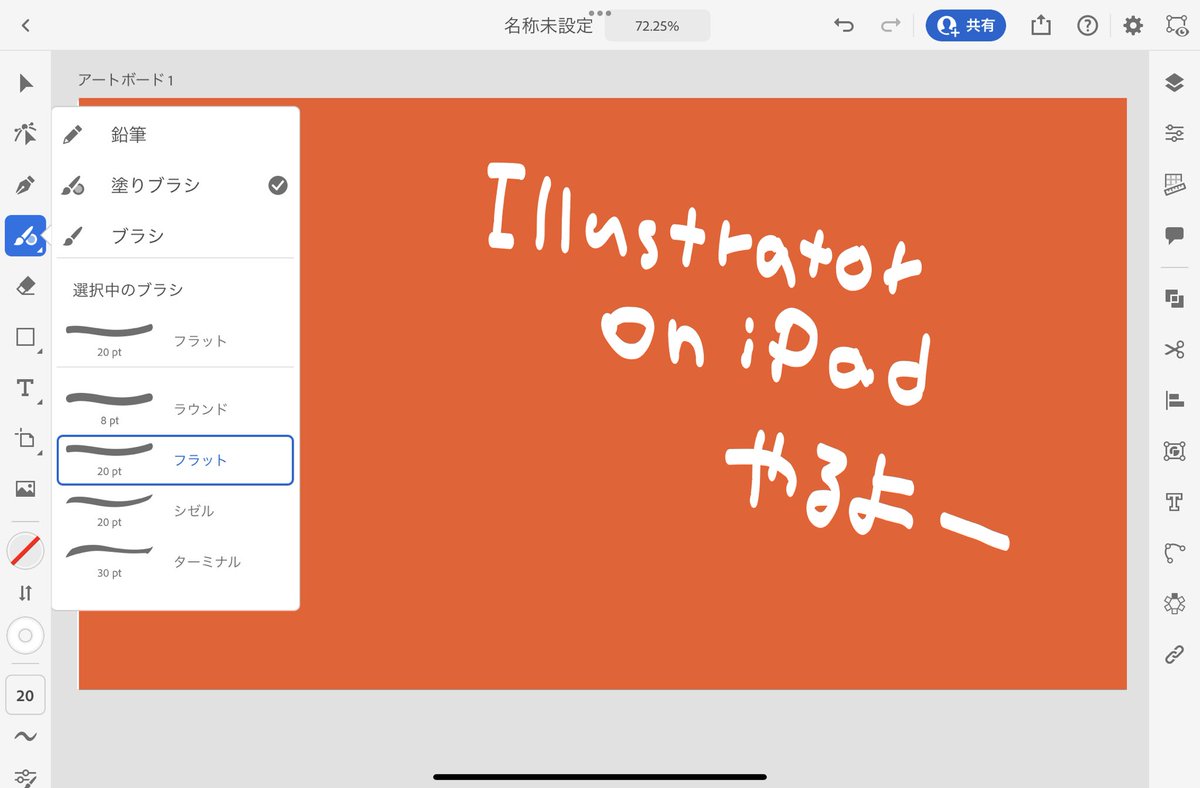Image resolution: width=1200 pixels, height=788 pixels.
Task: Choose 鉛筆 pencil tool in popup
Action: (176, 134)
